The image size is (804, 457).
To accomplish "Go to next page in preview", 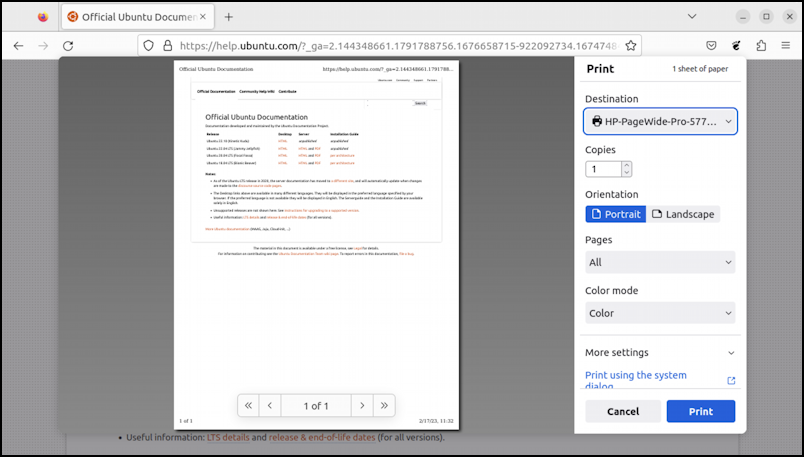I will (362, 406).
